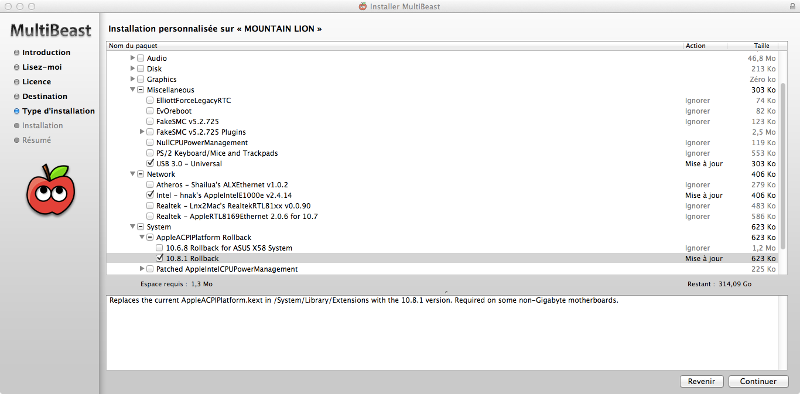
Task: Click the Taille column header
Action: coord(754,45)
